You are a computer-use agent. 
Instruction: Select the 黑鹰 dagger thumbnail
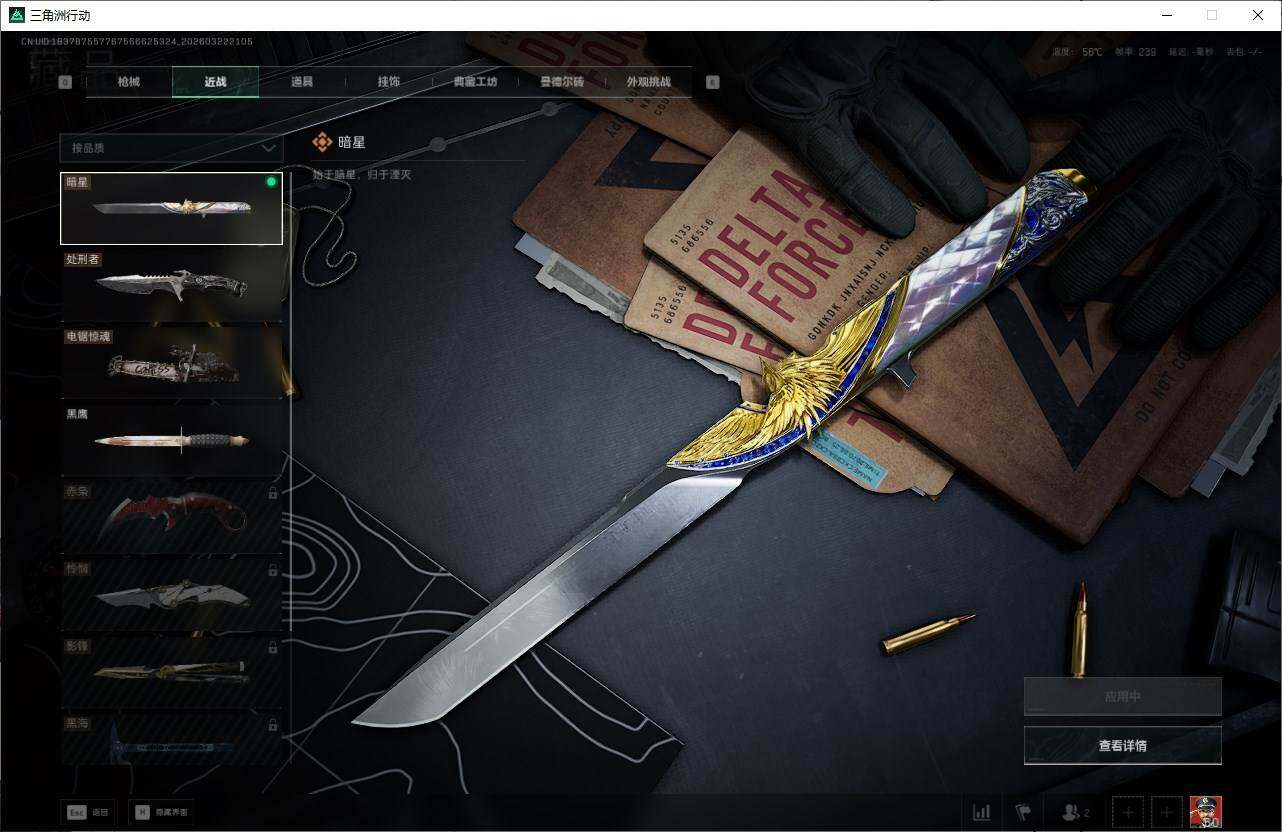(x=171, y=439)
